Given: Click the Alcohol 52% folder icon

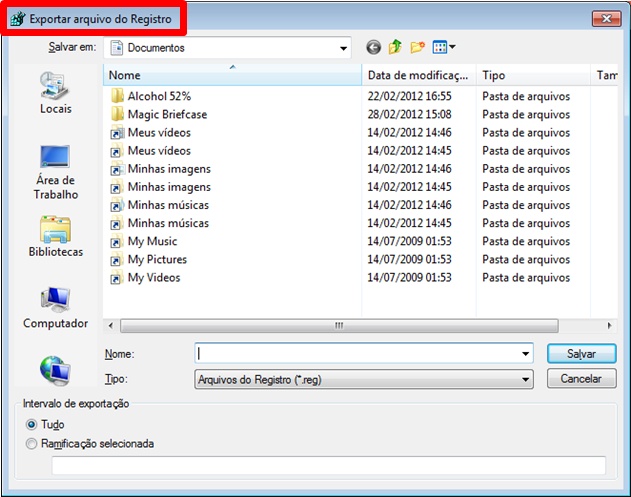Looking at the screenshot, I should coord(117,96).
